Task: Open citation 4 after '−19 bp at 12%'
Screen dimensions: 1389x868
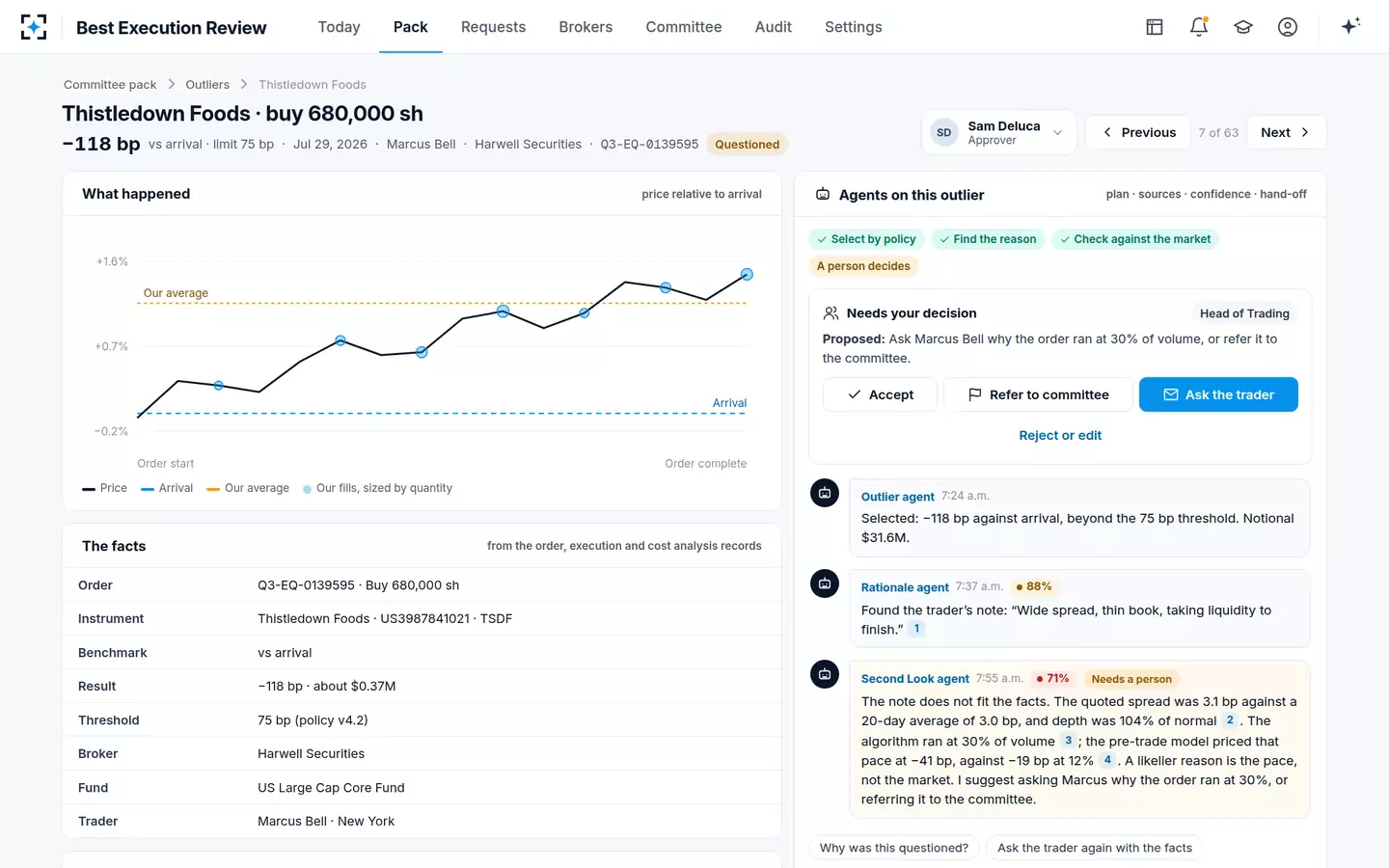Action: point(1107,760)
